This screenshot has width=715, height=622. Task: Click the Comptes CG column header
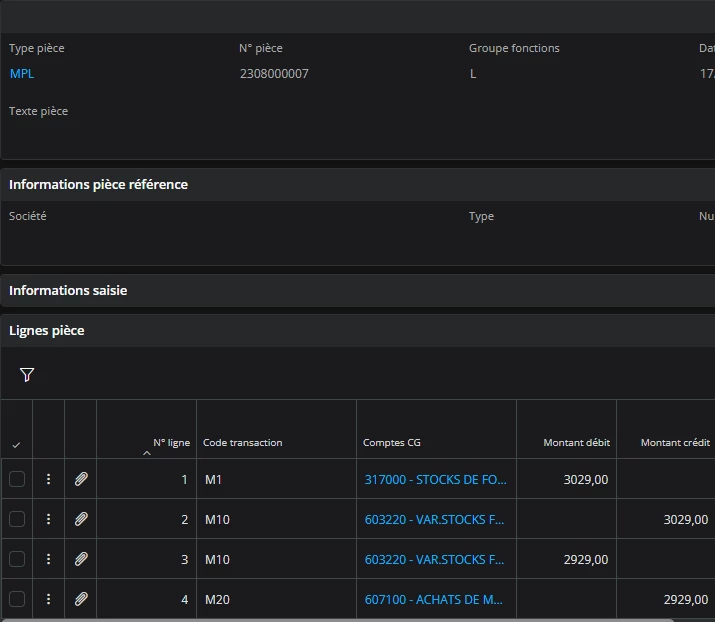click(391, 442)
